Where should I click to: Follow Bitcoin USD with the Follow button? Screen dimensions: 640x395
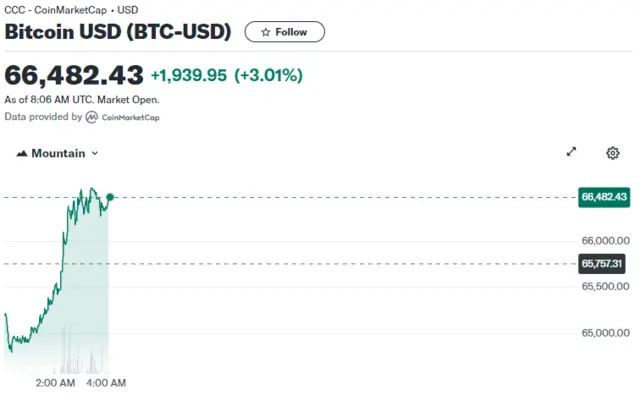tap(284, 32)
